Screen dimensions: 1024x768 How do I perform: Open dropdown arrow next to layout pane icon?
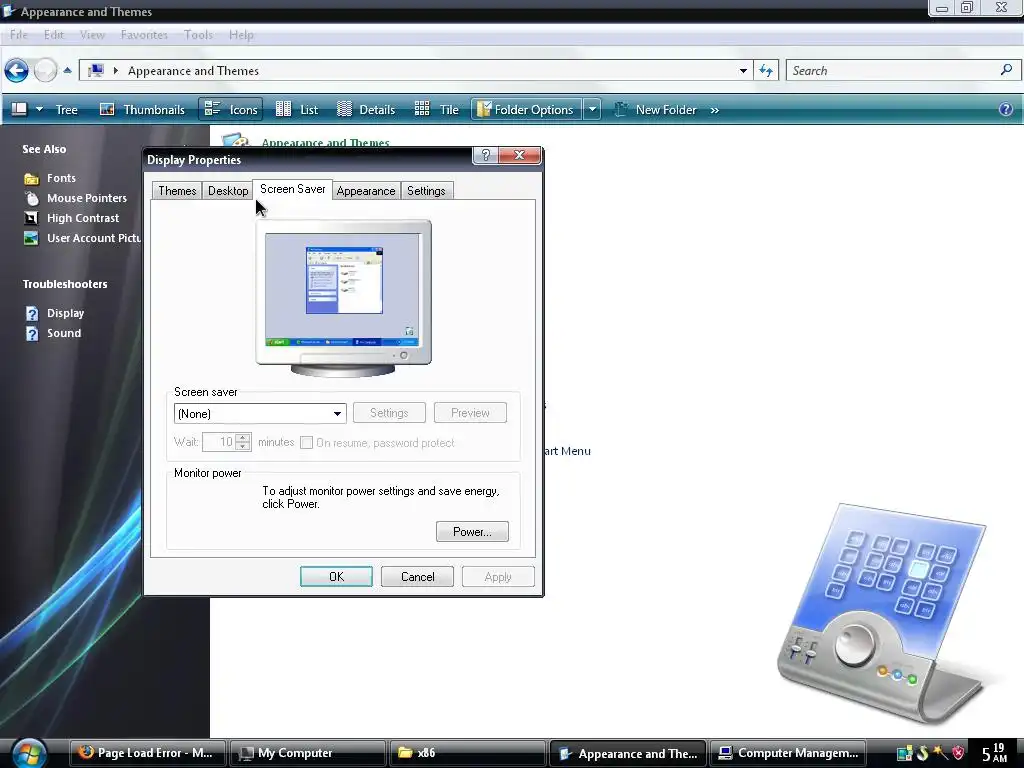click(x=39, y=109)
